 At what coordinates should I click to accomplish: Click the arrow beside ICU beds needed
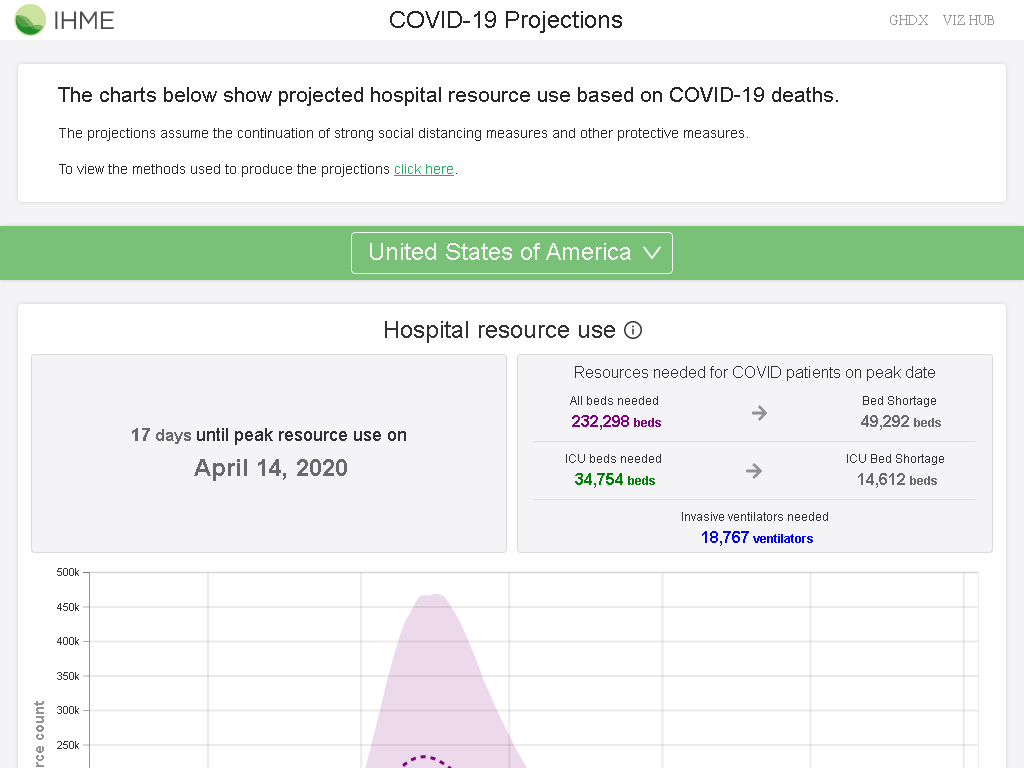click(x=754, y=471)
